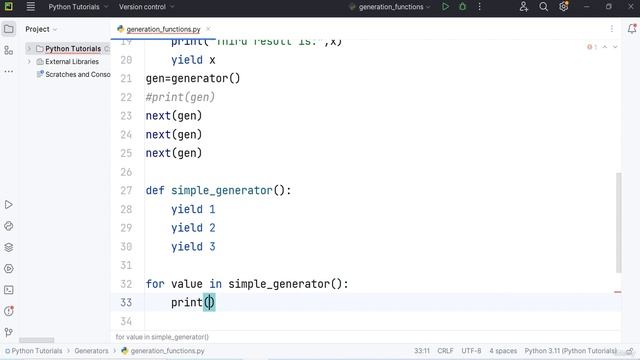Open line and column 33:11 indicator
This screenshot has width=640, height=360.
(422, 351)
